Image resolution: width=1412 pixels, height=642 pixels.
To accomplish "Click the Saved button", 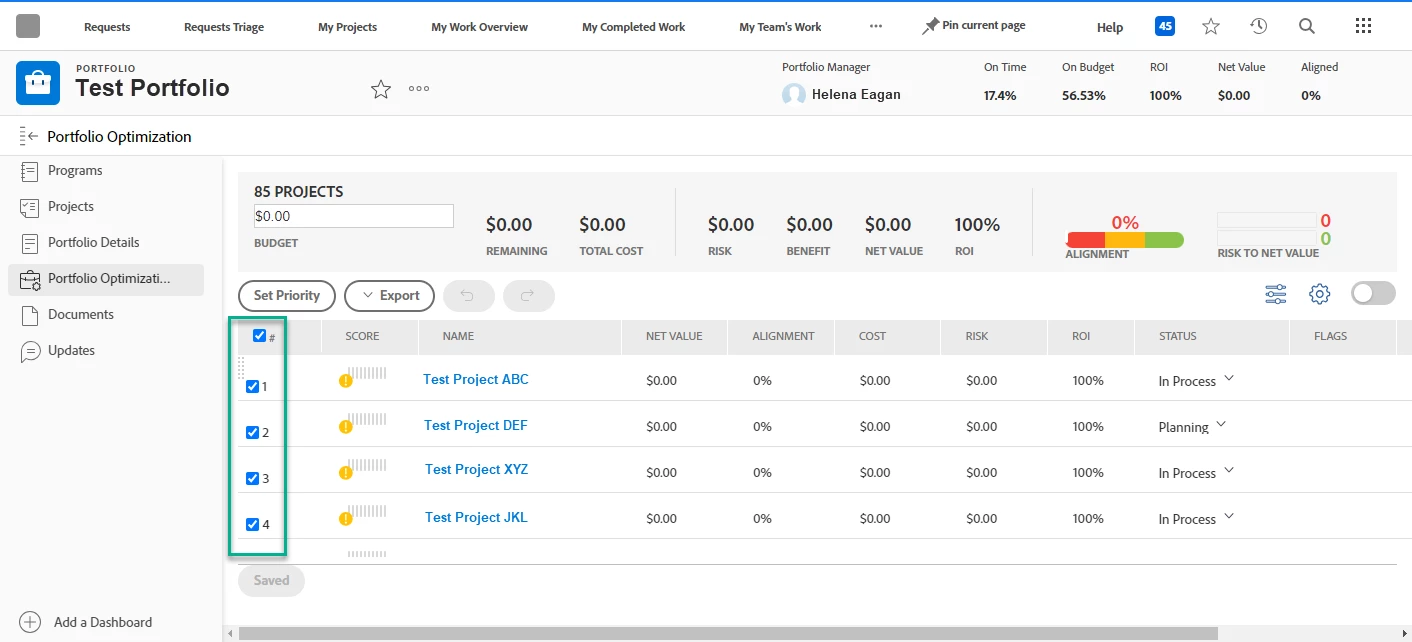I will coord(271,580).
